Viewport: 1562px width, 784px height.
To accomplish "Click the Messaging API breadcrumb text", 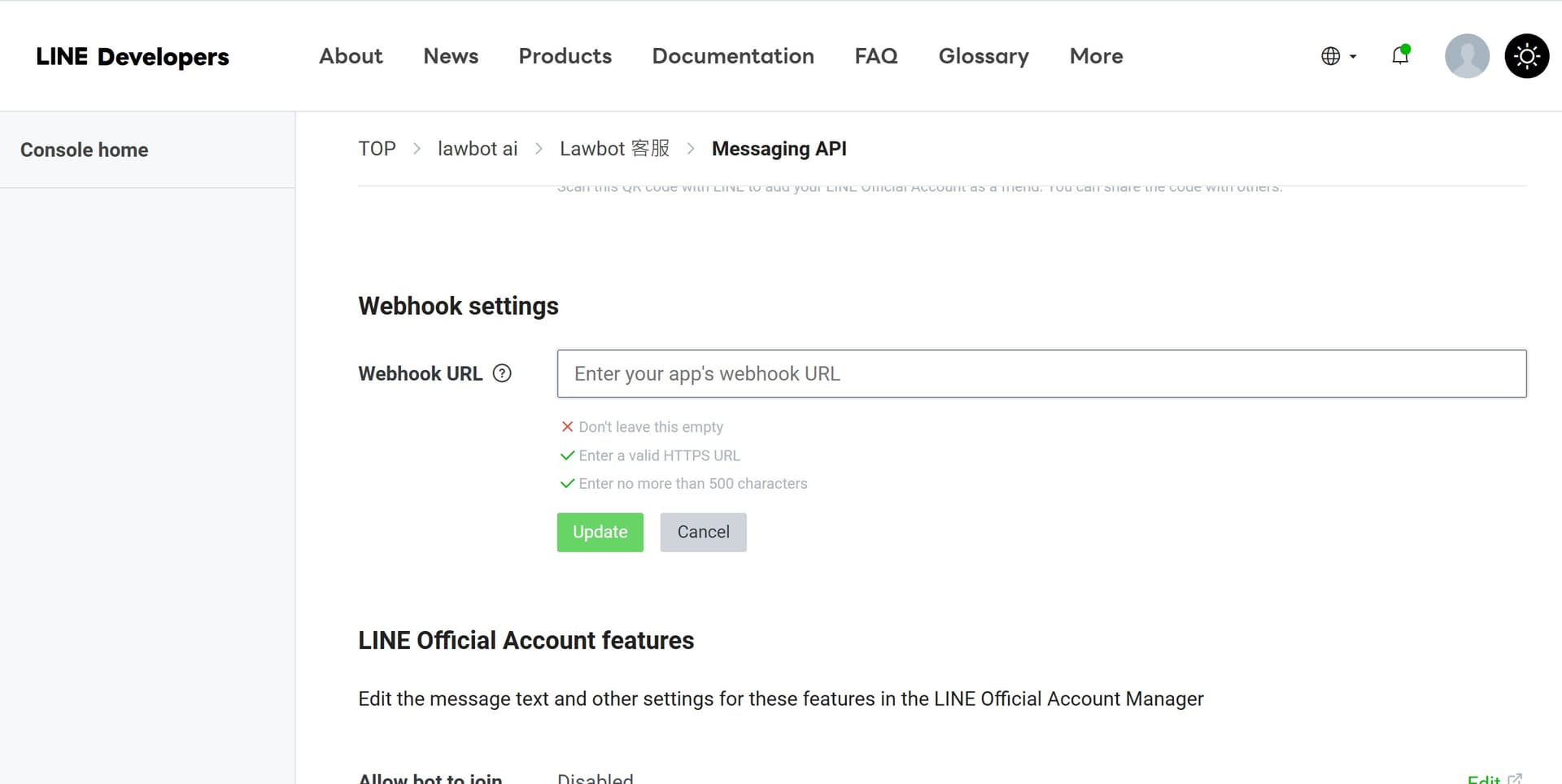I will [x=779, y=149].
